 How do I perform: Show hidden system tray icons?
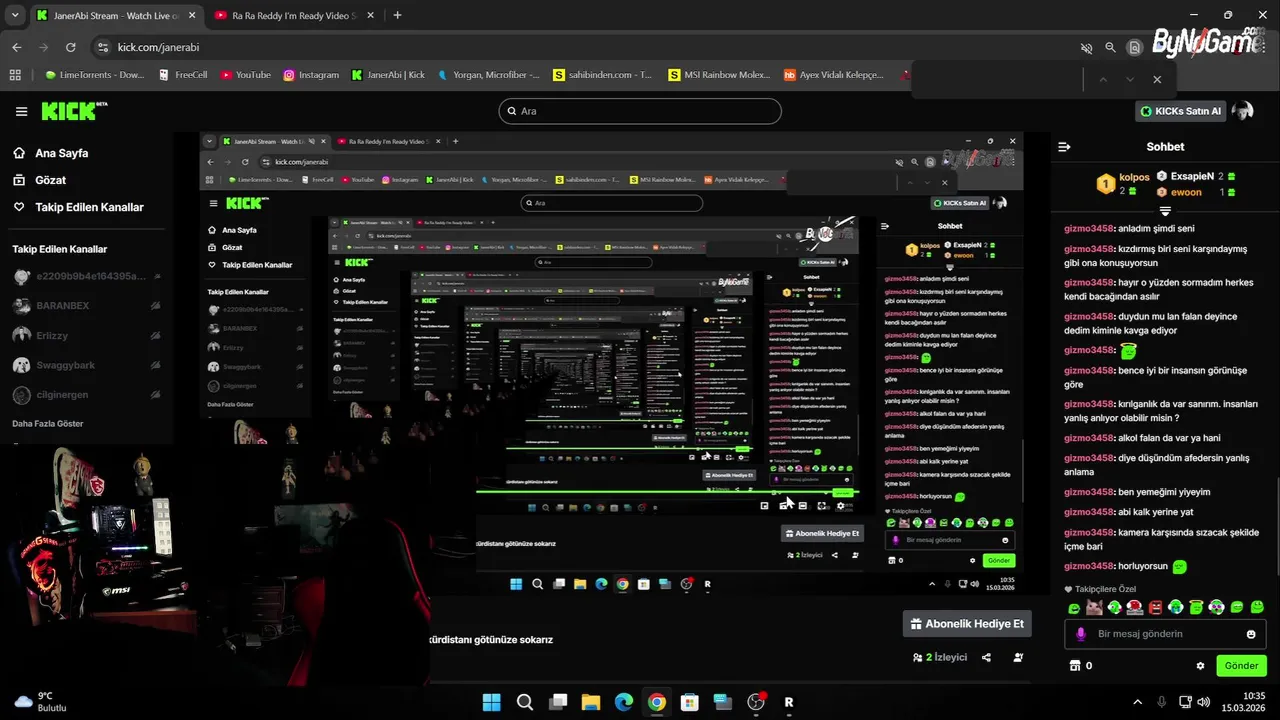pos(1137,702)
